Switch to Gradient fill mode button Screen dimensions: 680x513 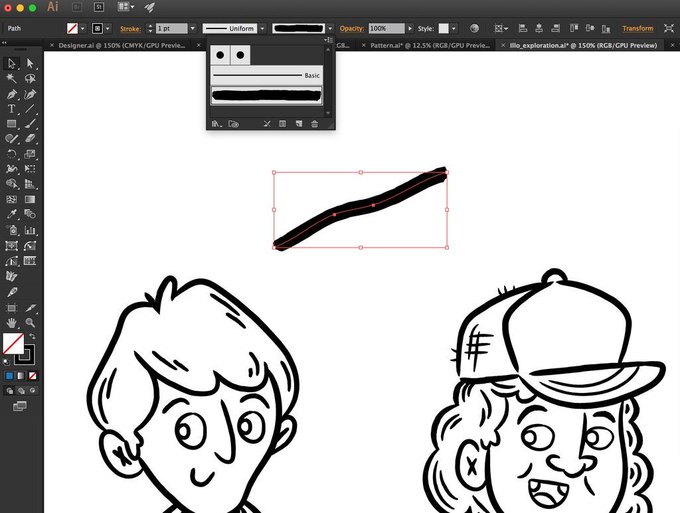[x=21, y=376]
